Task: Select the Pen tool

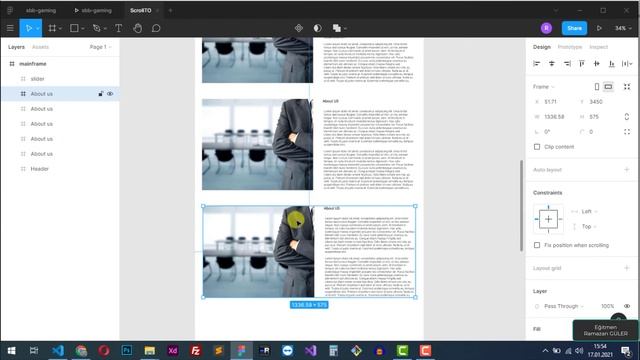Action: [96, 28]
